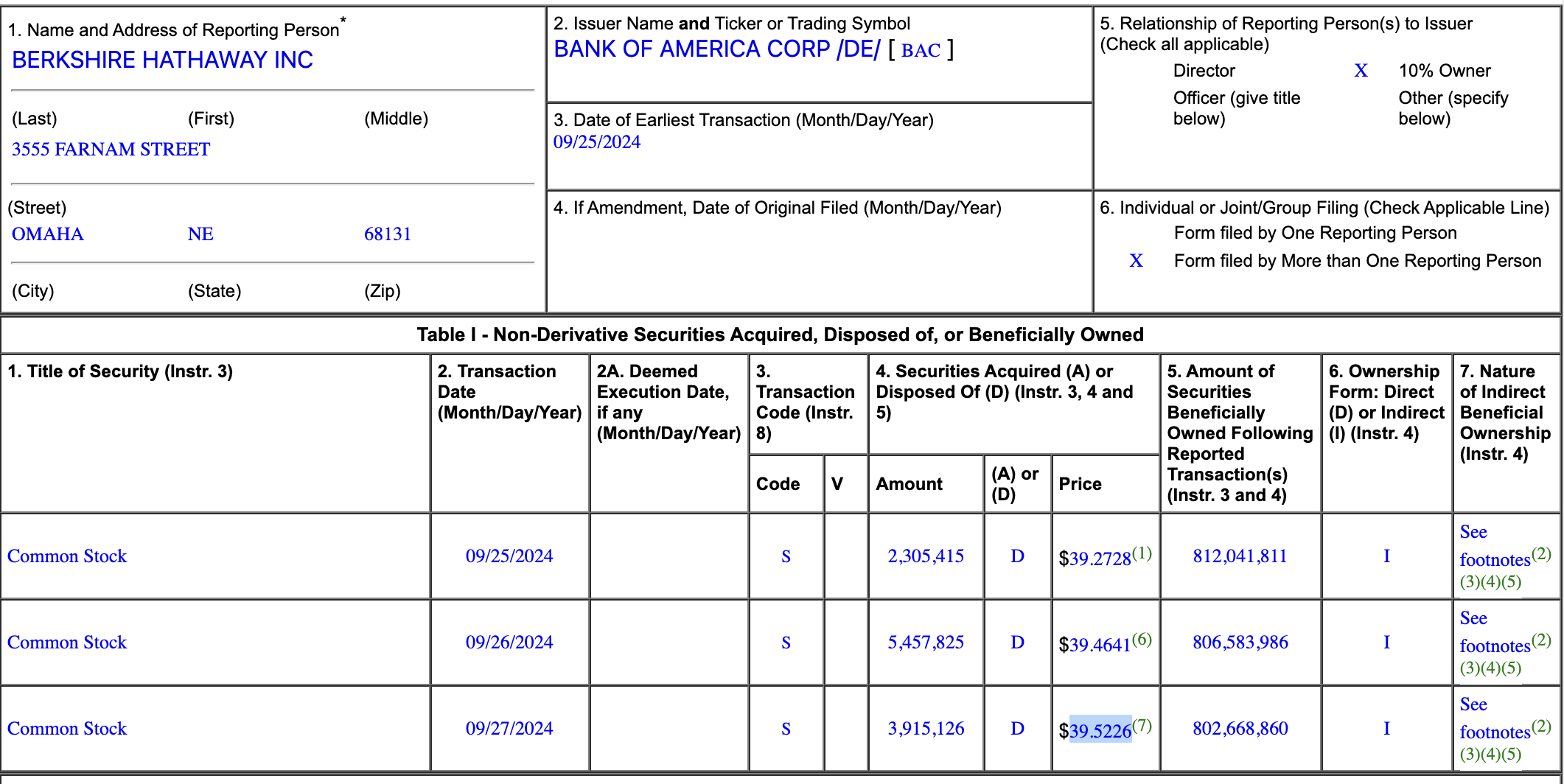This screenshot has height=784, width=1564.
Task: Click the 812,041,811 beneficially owned amount
Action: point(1240,556)
